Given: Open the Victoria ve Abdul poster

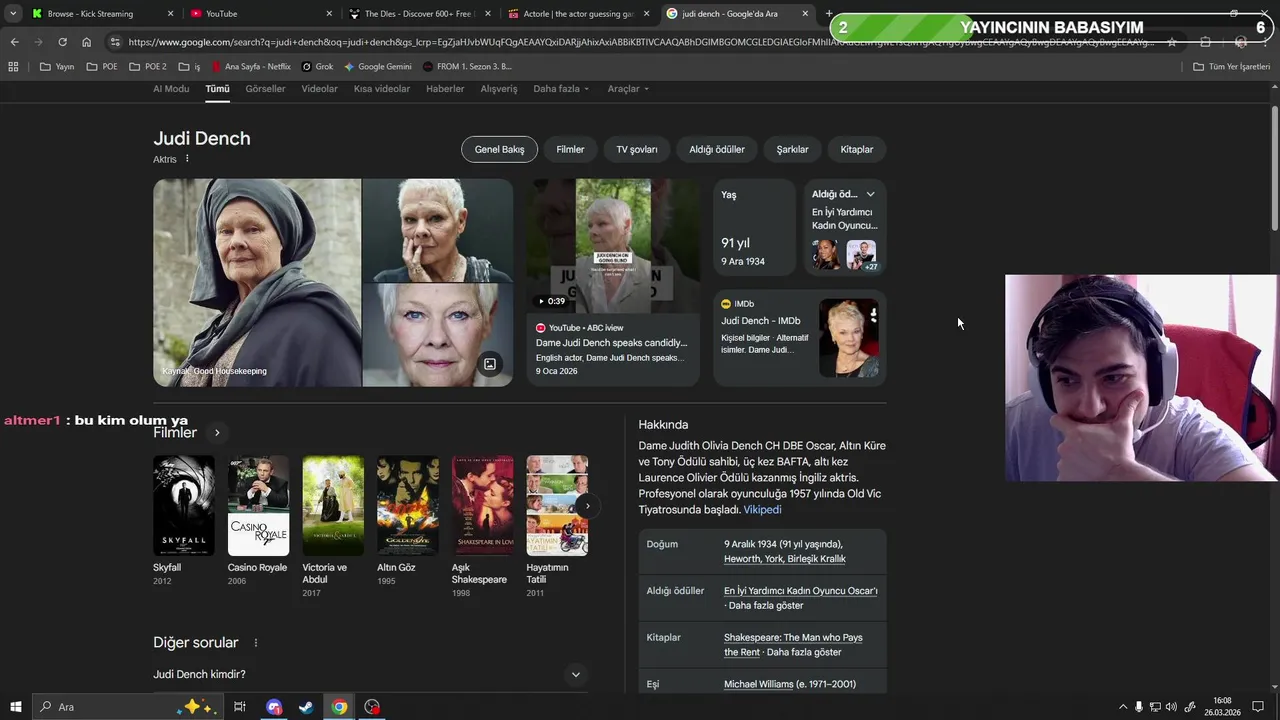Looking at the screenshot, I should (x=333, y=506).
